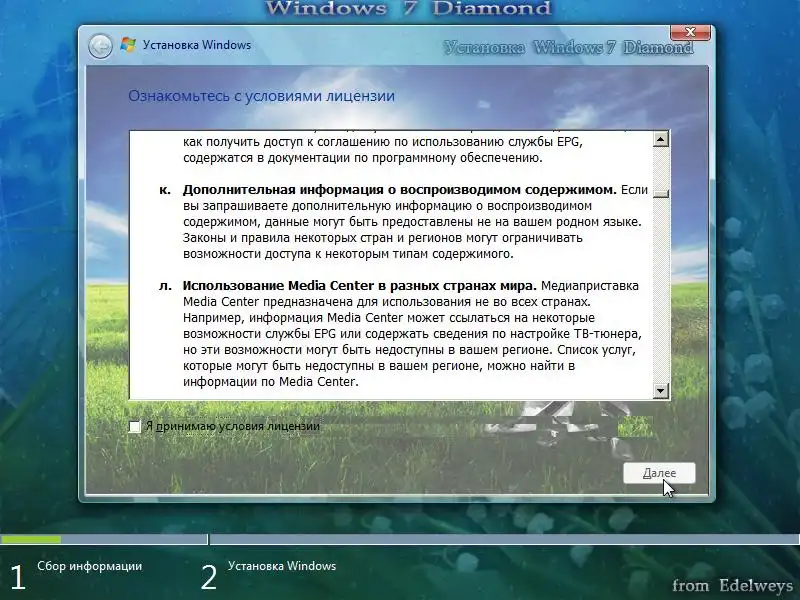800x600 pixels.
Task: Click the Далее button
Action: (x=659, y=473)
